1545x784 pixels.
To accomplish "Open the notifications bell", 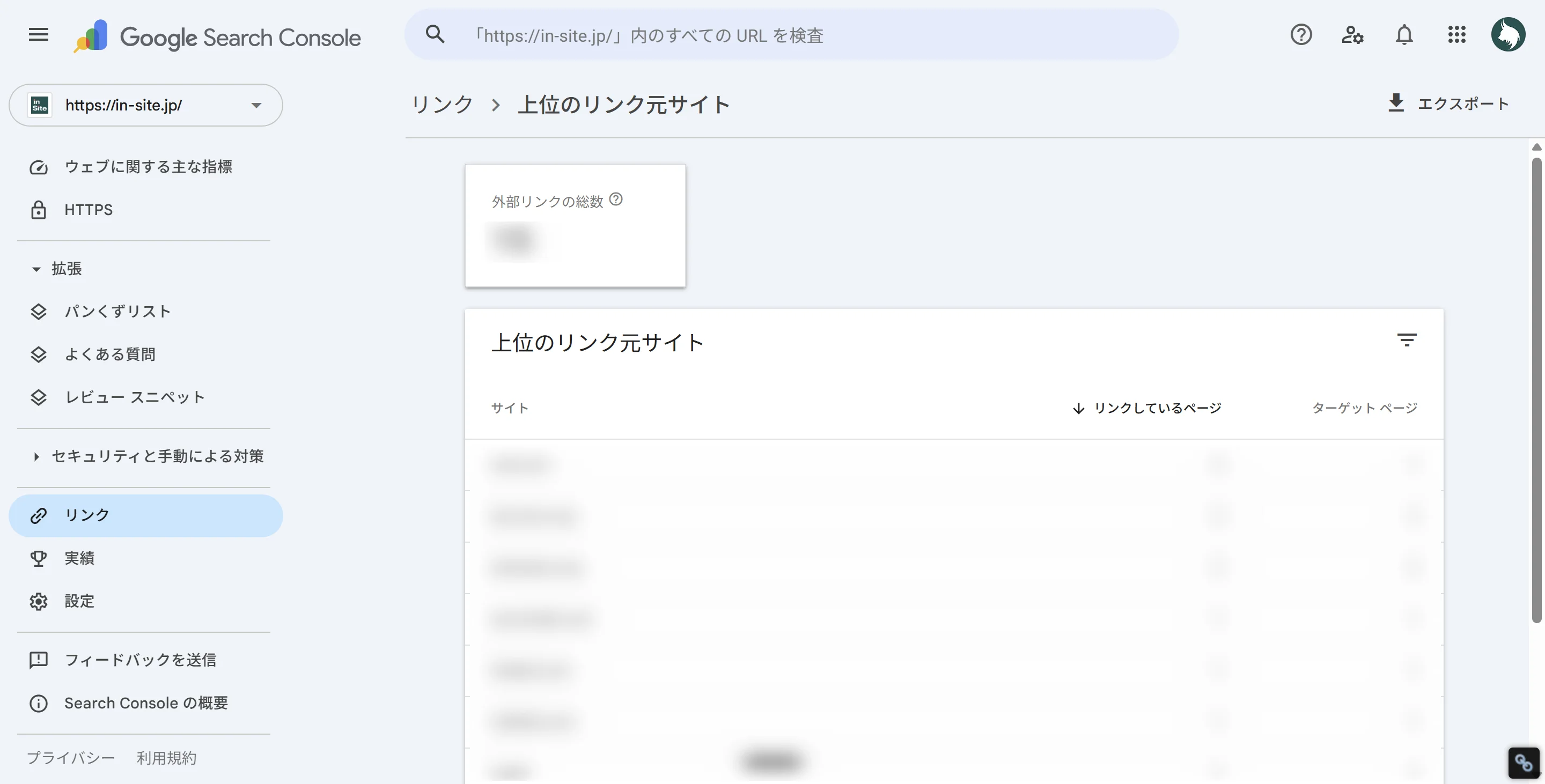I will [x=1404, y=35].
